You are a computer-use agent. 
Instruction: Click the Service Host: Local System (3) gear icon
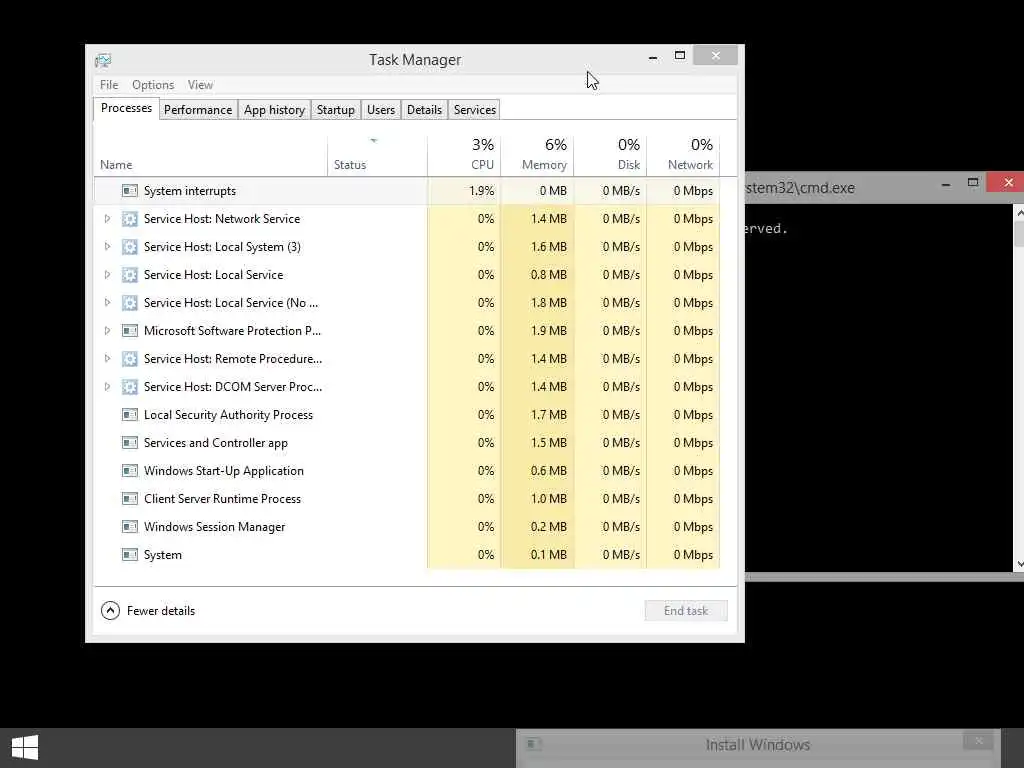point(130,247)
